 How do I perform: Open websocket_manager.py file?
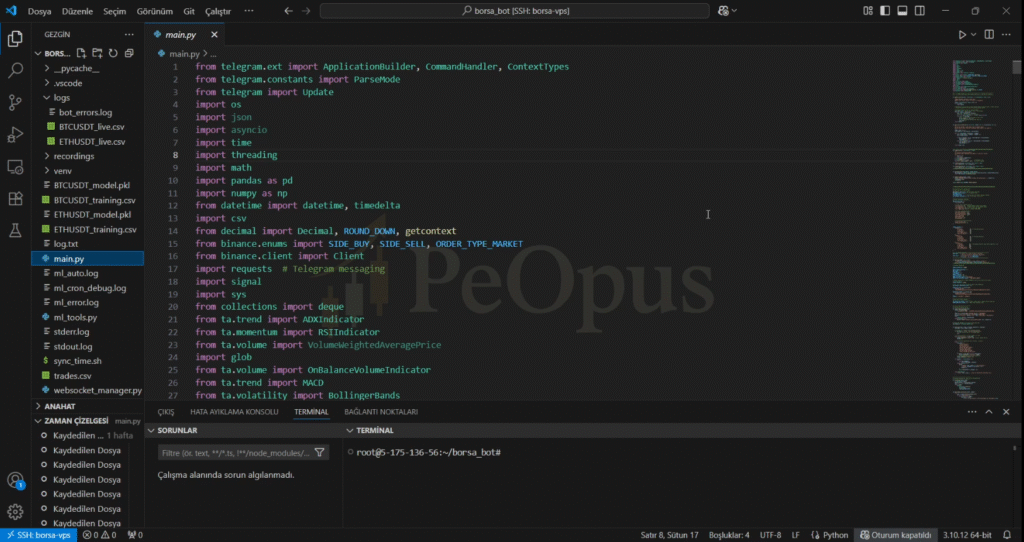(x=97, y=389)
